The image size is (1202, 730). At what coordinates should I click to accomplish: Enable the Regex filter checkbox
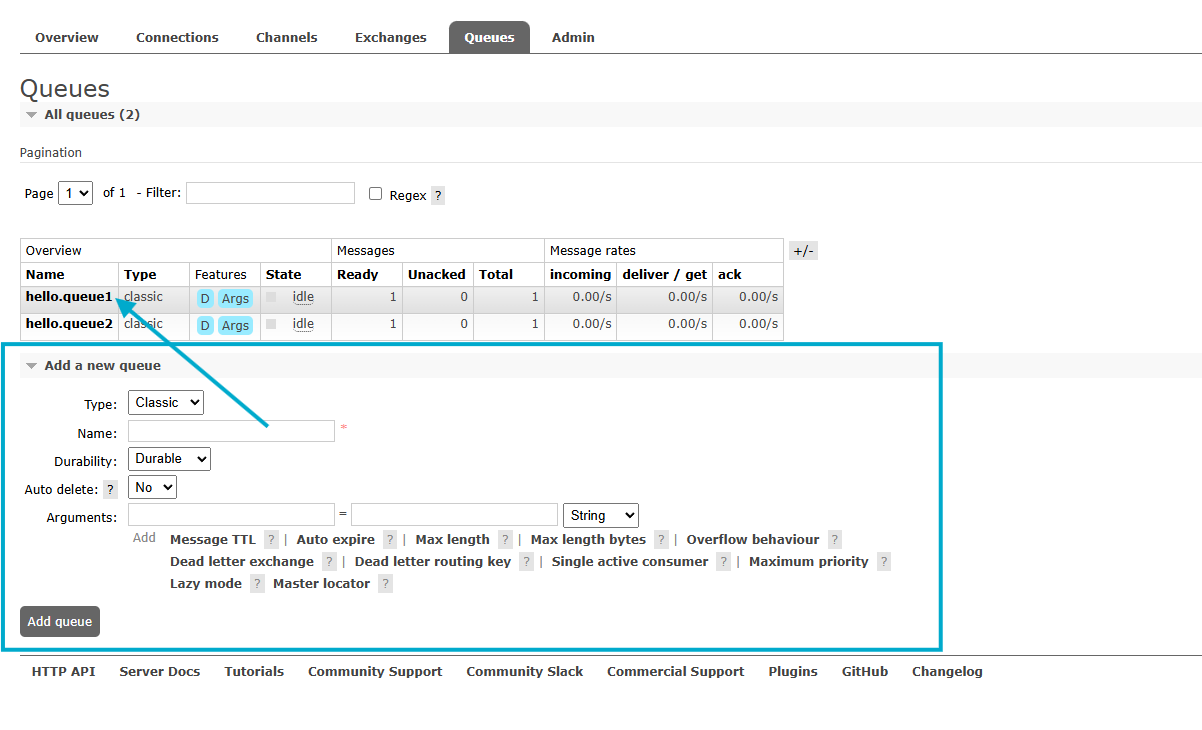click(x=376, y=194)
